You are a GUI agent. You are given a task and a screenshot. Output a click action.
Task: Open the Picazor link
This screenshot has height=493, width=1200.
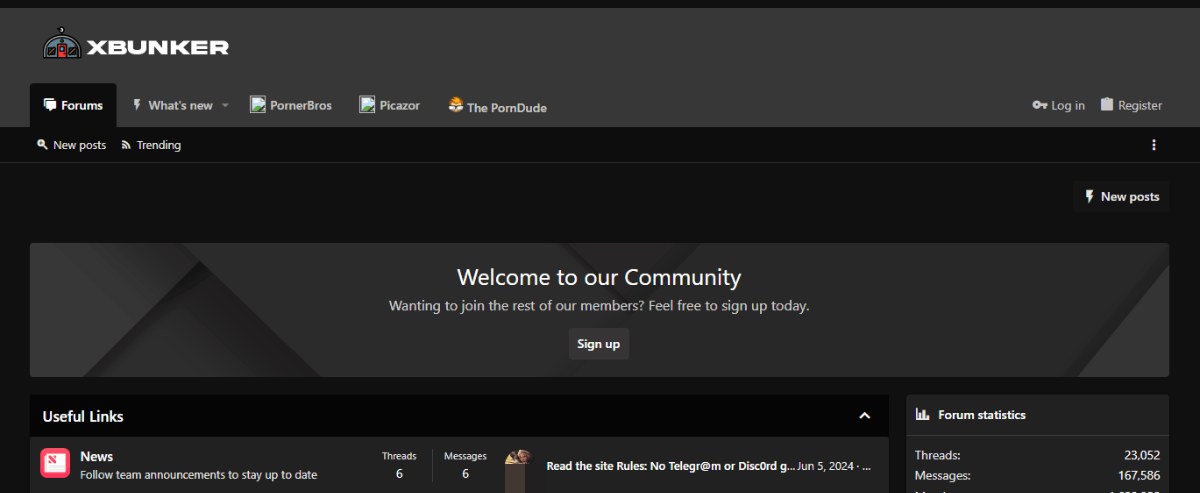[390, 105]
